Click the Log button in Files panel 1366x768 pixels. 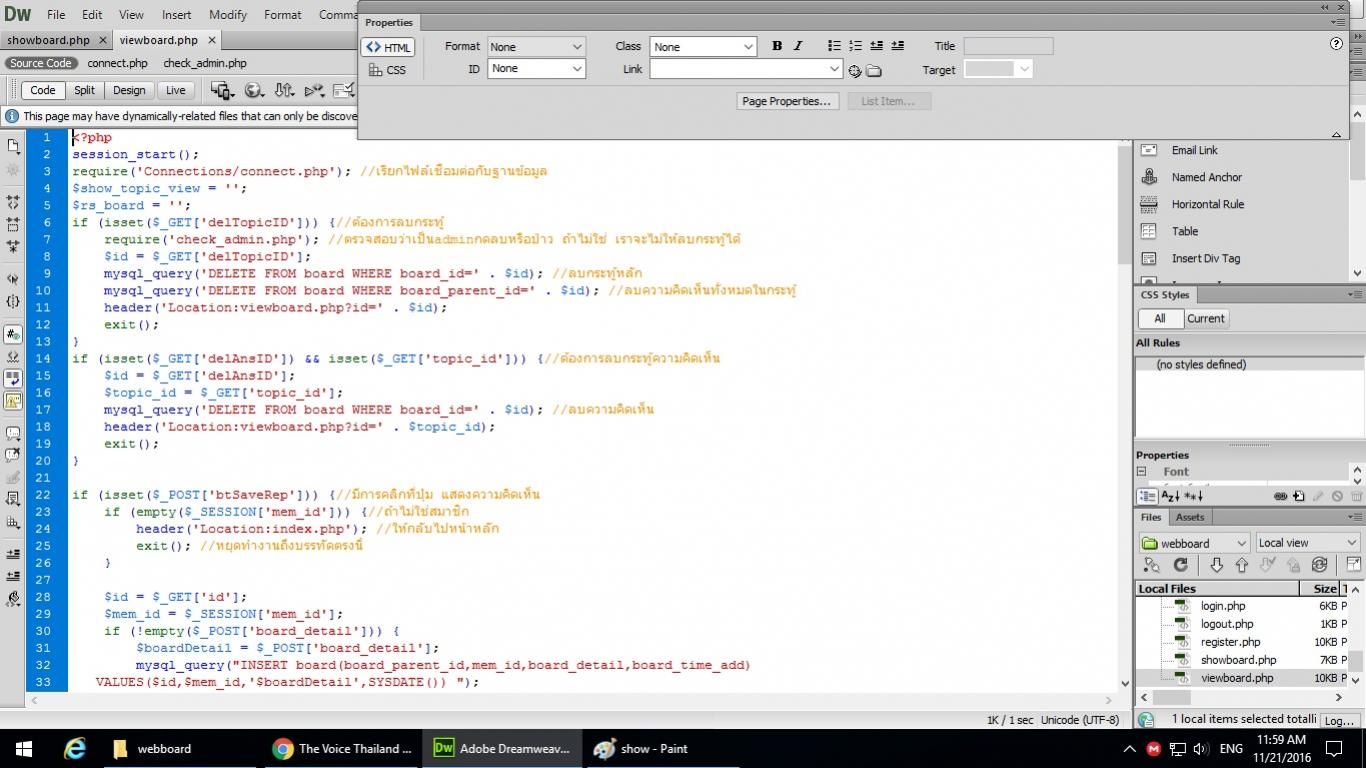pyautogui.click(x=1338, y=720)
